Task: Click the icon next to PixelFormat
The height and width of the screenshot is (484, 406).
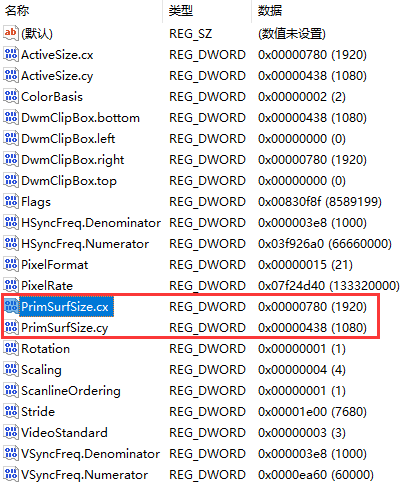Action: coord(11,264)
